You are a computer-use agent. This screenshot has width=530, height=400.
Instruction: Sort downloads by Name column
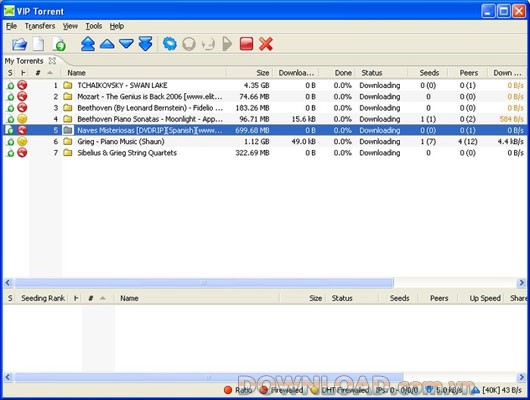tap(76, 73)
